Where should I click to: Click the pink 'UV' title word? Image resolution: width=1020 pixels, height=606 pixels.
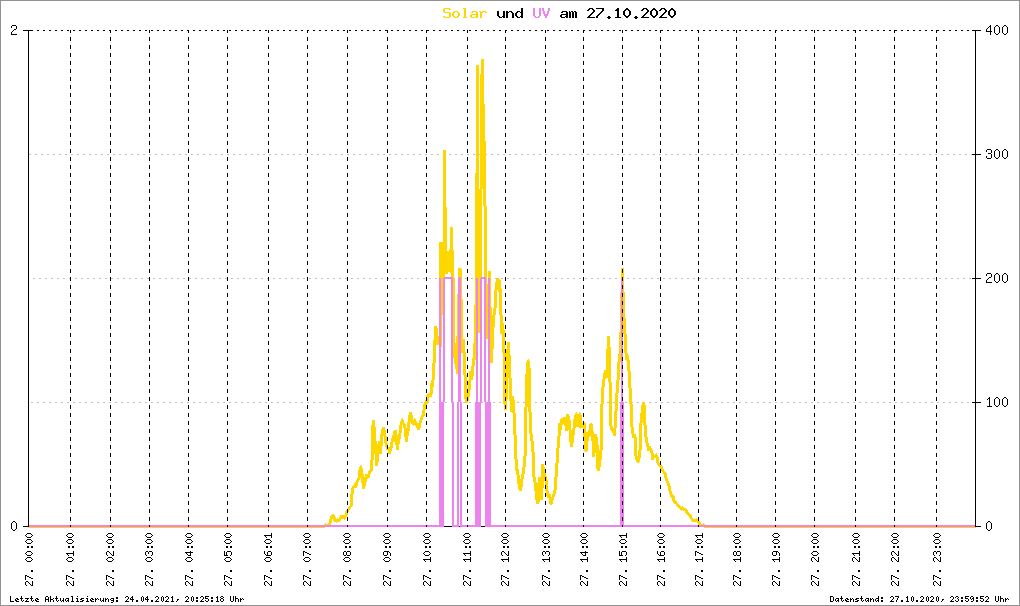click(541, 13)
